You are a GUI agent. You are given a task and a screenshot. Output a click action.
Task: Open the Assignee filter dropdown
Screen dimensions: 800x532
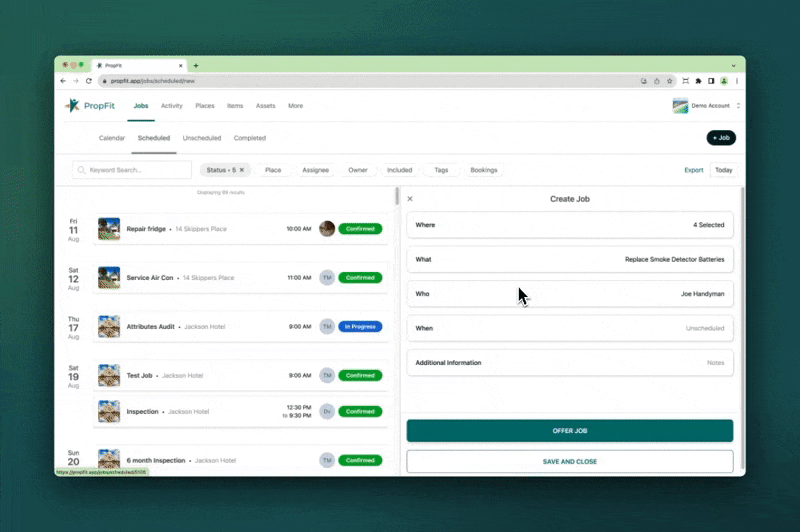point(315,170)
